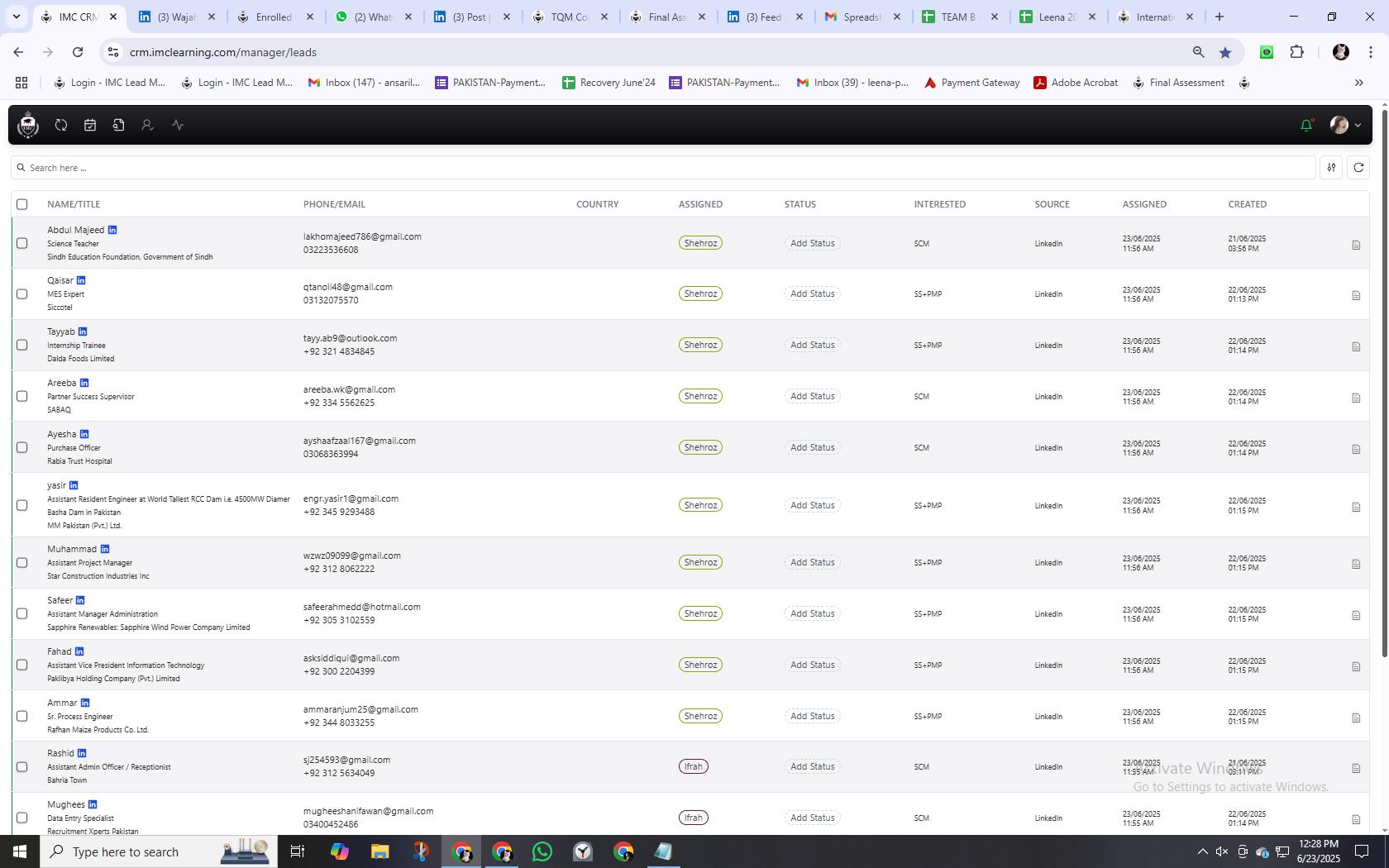Bookmark this page with the star icon
Viewport: 1389px width, 868px height.
coord(1225,52)
